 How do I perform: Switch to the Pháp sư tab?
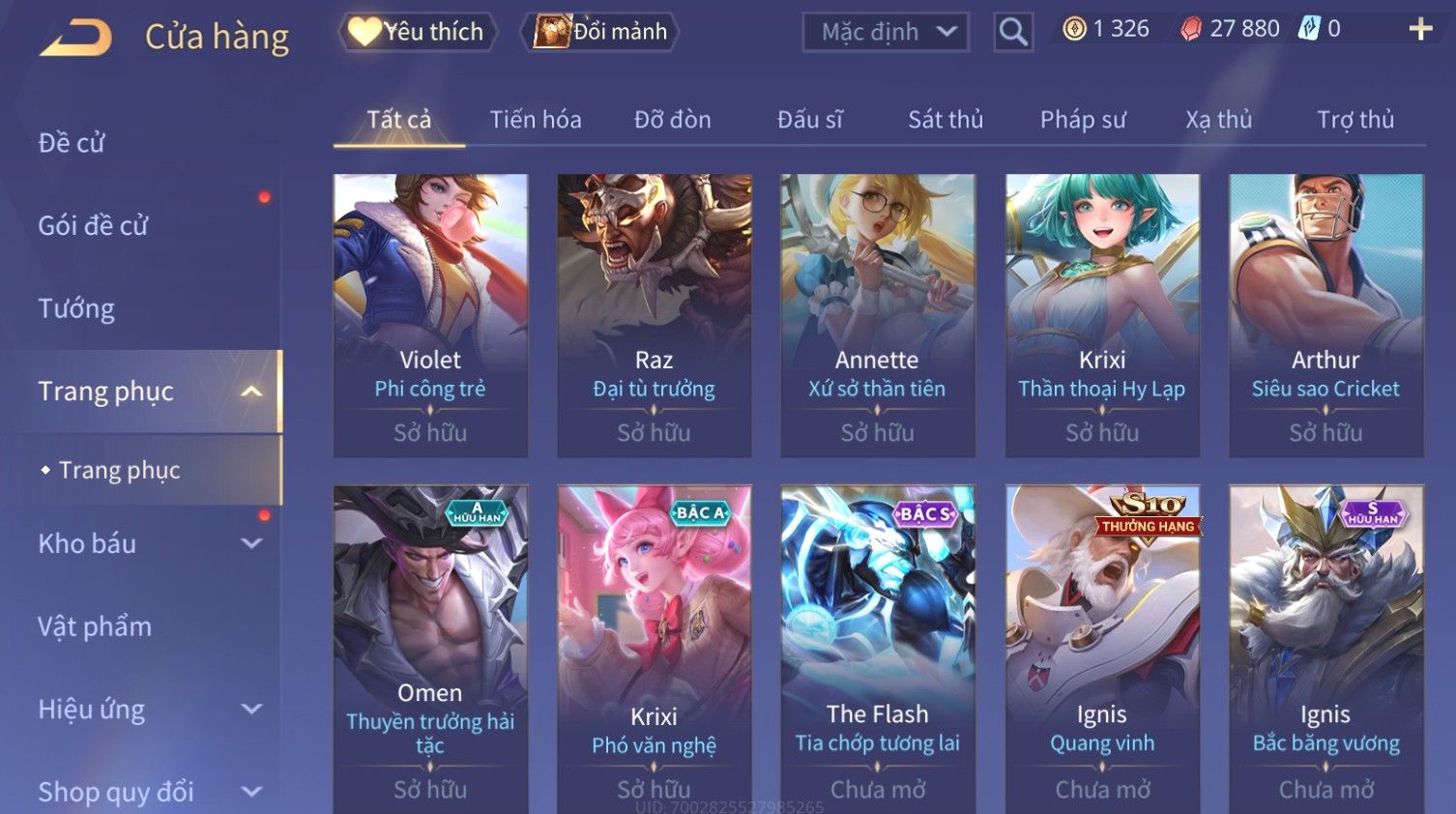point(1083,119)
